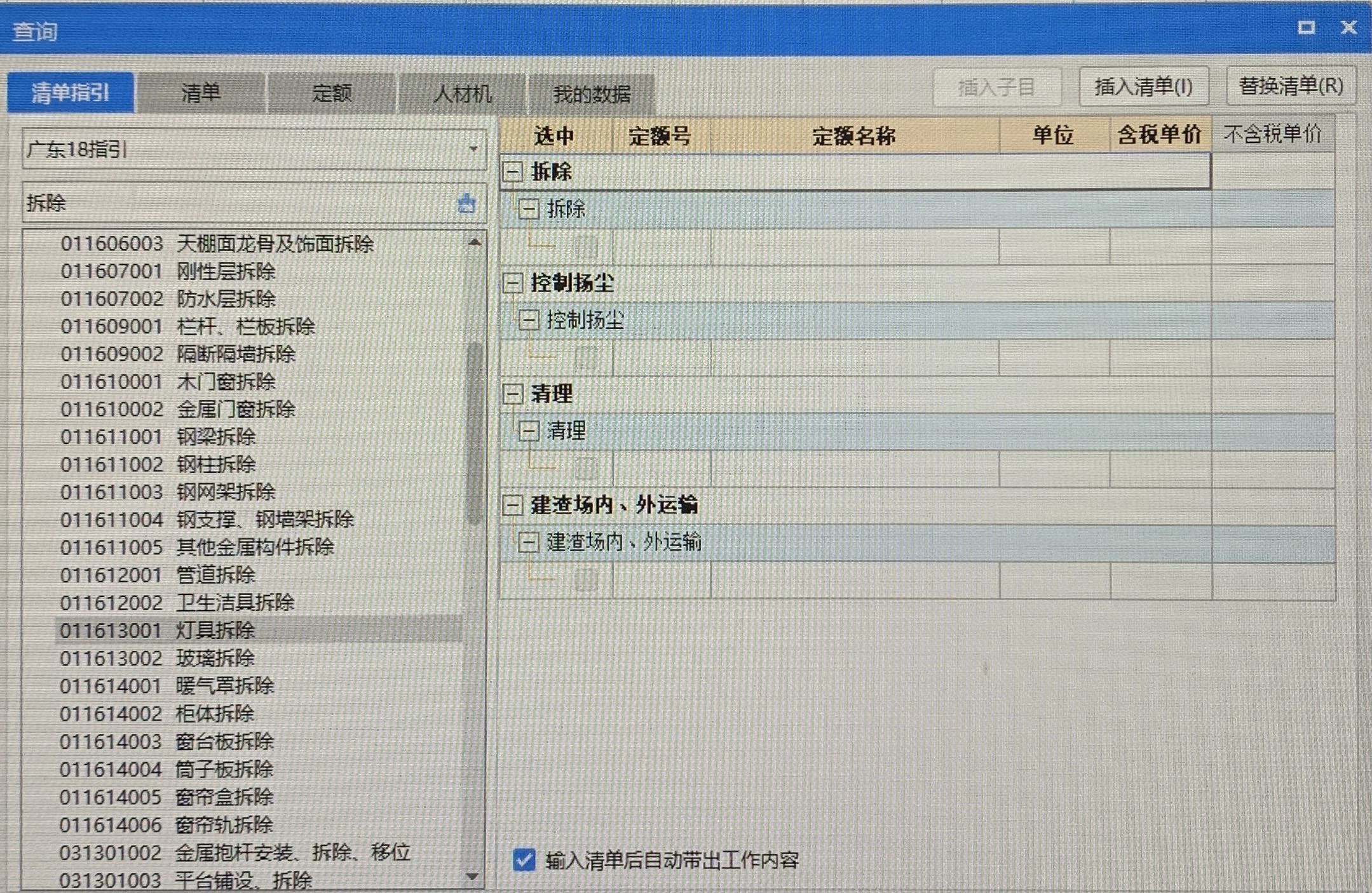Toggle 输入清单后自动带出工作内容 checkbox
Viewport: 1372px width, 893px height.
tap(524, 860)
